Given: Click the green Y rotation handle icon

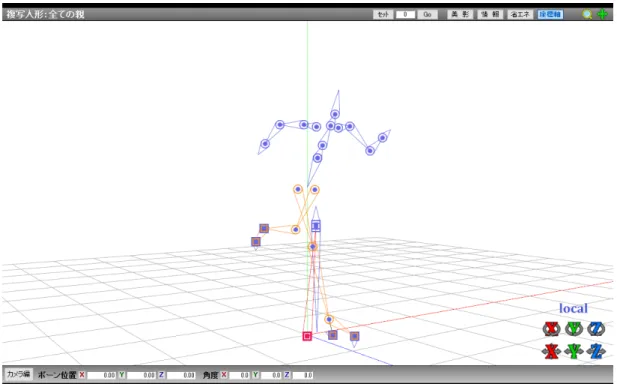Looking at the screenshot, I should [x=574, y=329].
